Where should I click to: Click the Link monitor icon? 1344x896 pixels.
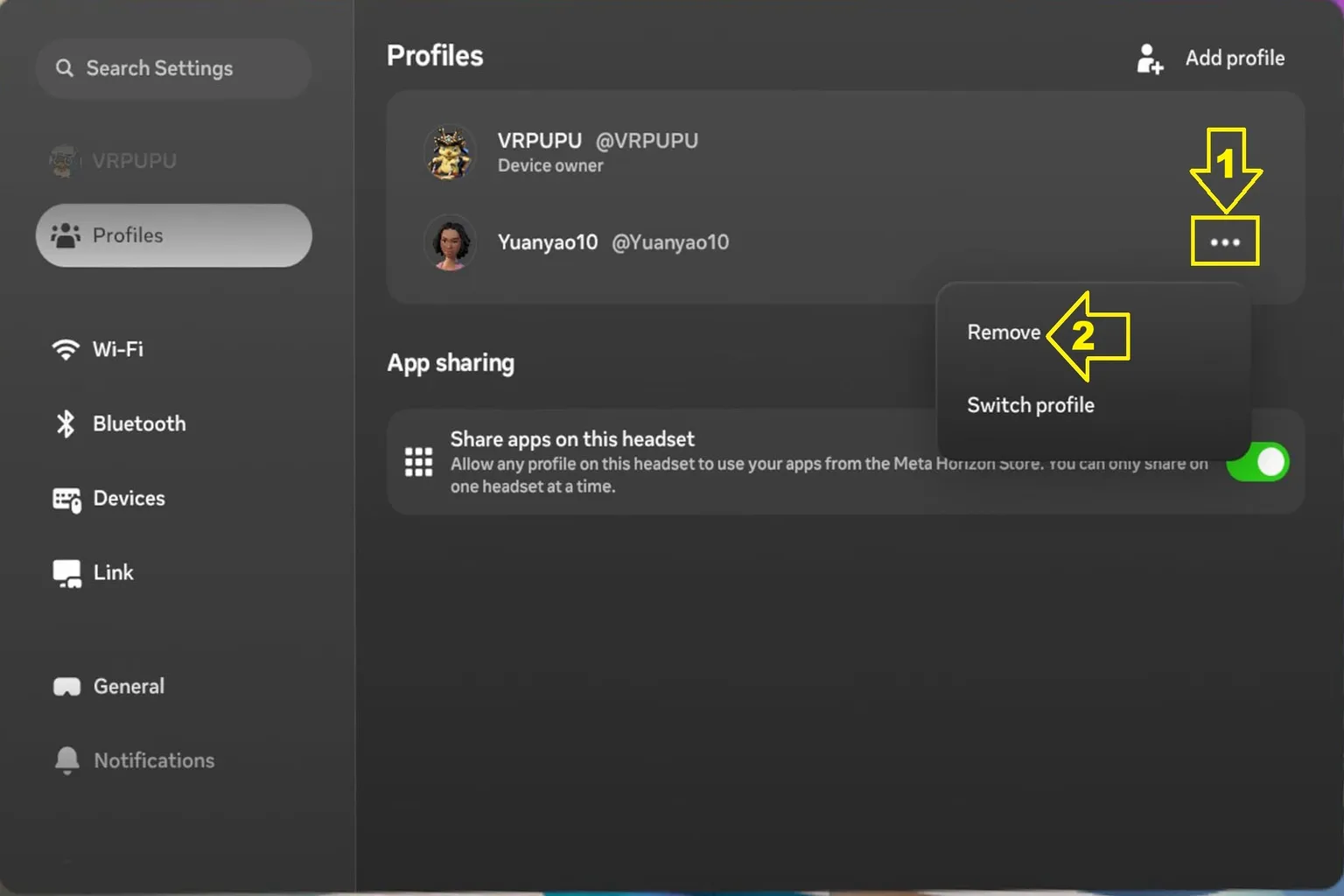click(x=66, y=573)
